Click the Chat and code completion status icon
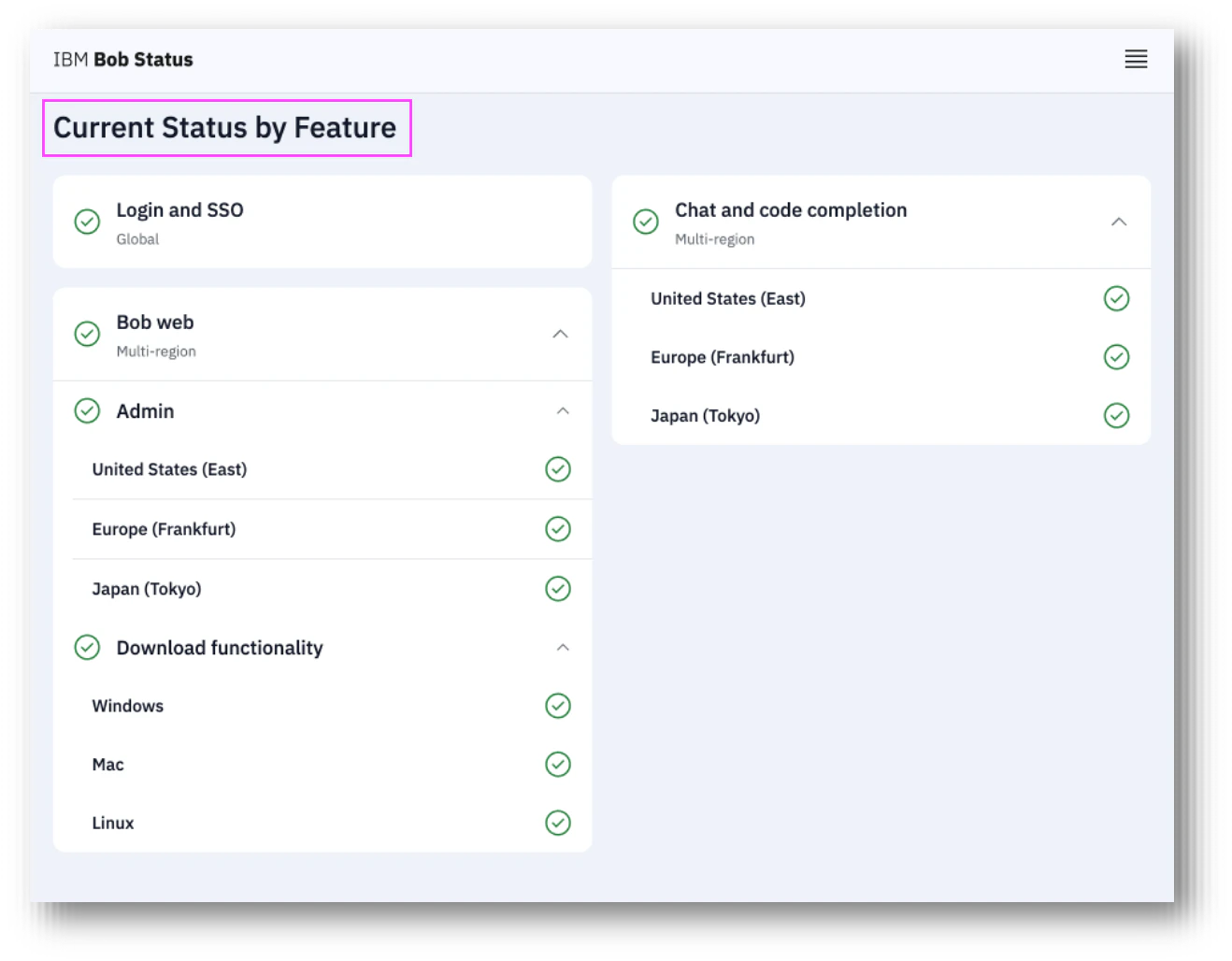The width and height of the screenshot is (1232, 961). coord(646,222)
